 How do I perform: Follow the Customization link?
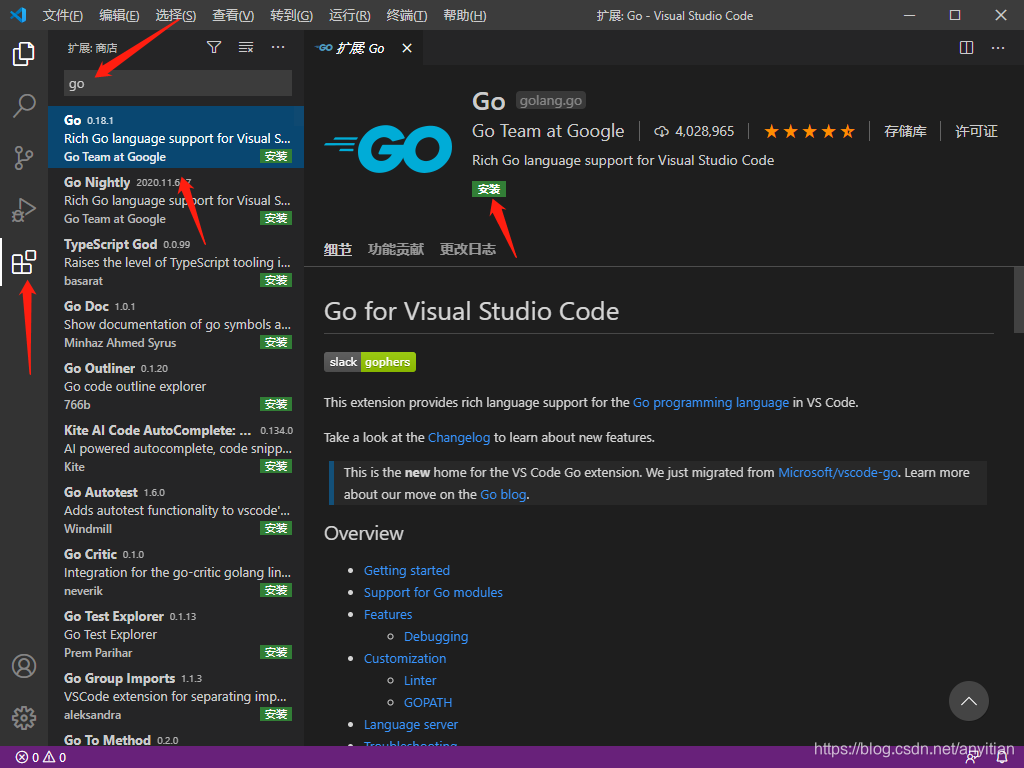[405, 659]
